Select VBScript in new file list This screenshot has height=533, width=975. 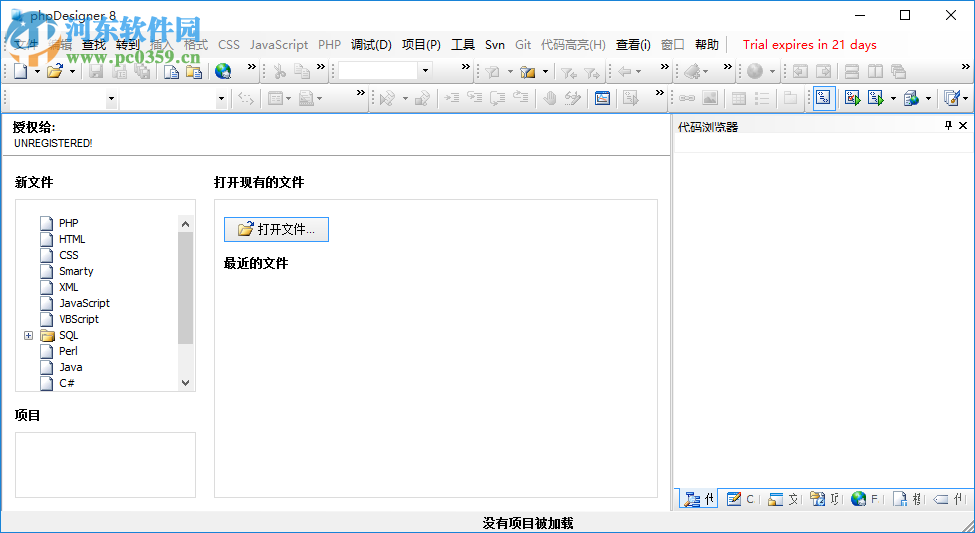pyautogui.click(x=79, y=319)
